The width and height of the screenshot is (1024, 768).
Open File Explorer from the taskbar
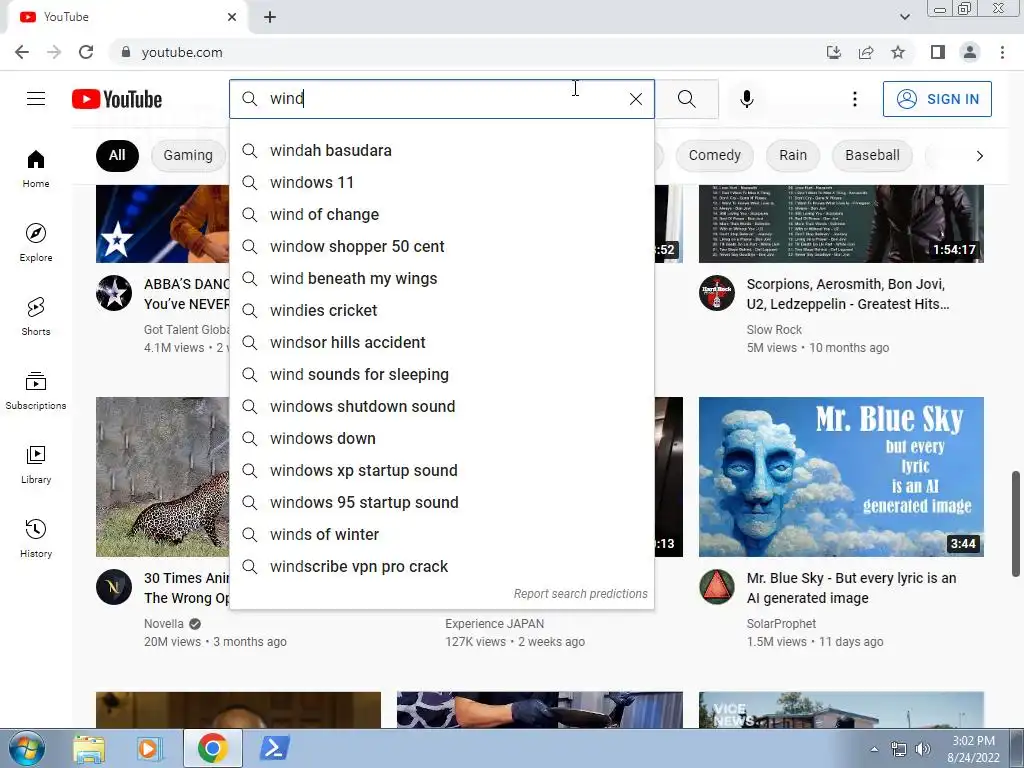tap(89, 748)
